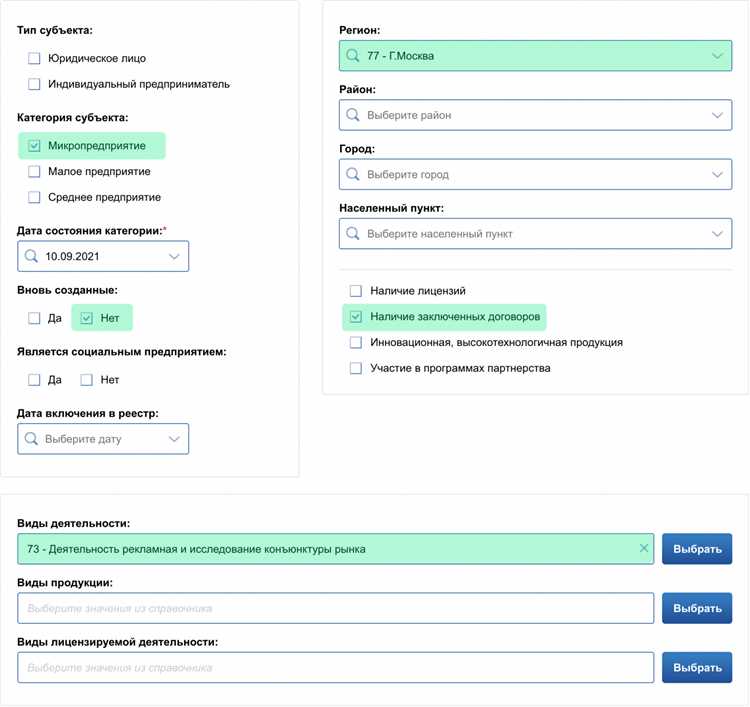This screenshot has width=750, height=707.
Task: Click the magnifier icon in Населенный пункт field
Action: [x=353, y=233]
